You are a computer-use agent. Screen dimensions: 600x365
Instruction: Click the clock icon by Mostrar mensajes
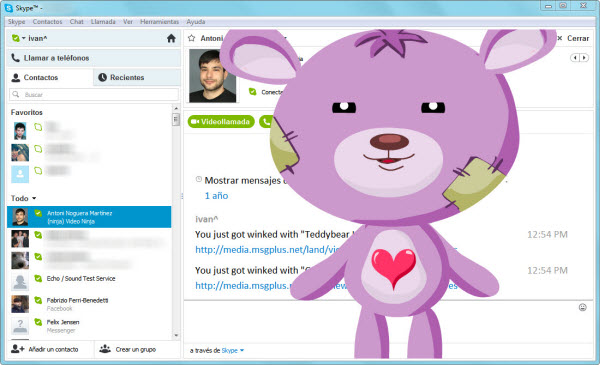tap(199, 179)
